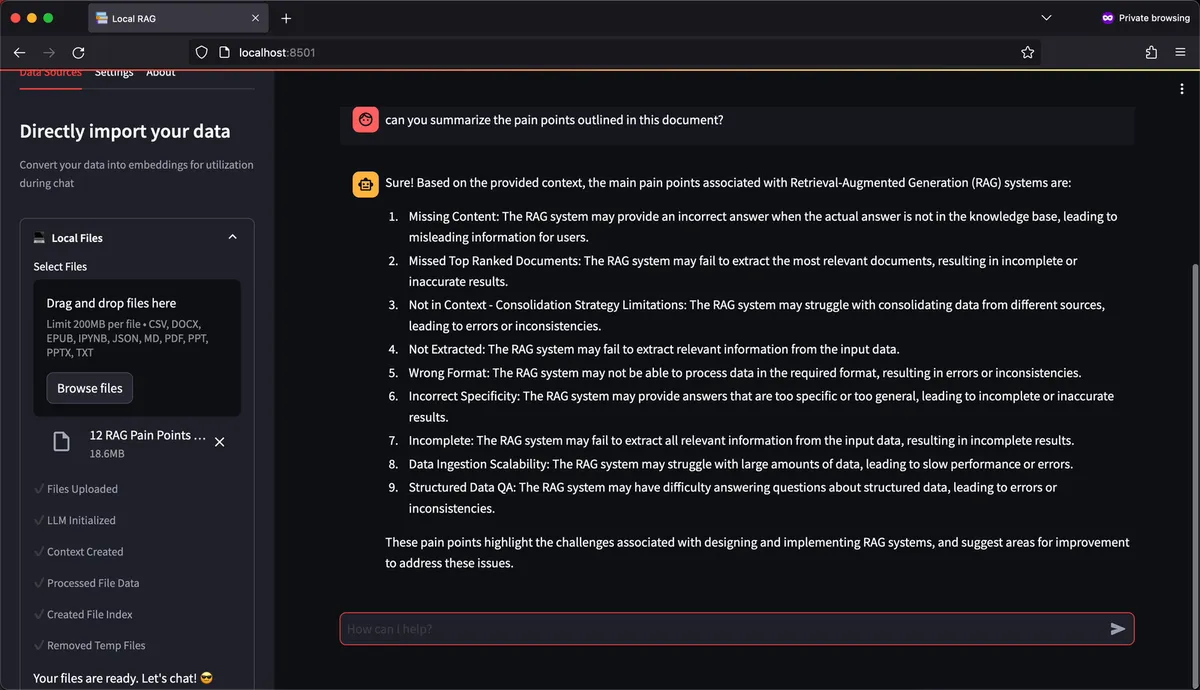Open a new browser tab
Screen dimensions: 1200x690
pyautogui.click(x=286, y=18)
